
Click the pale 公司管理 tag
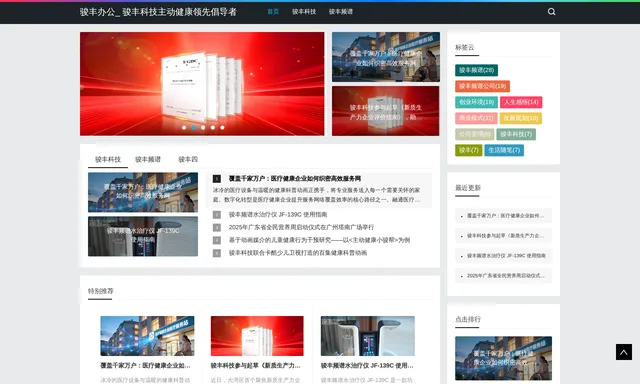[x=475, y=134]
